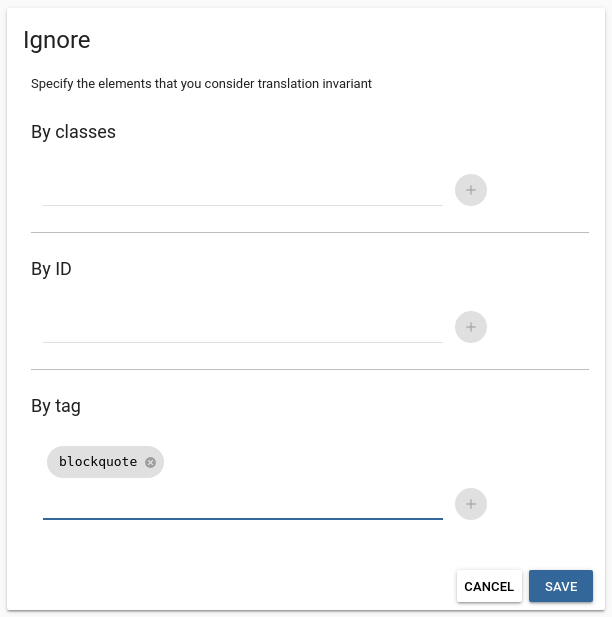
Task: Focus the By classes text input
Action: (x=242, y=190)
